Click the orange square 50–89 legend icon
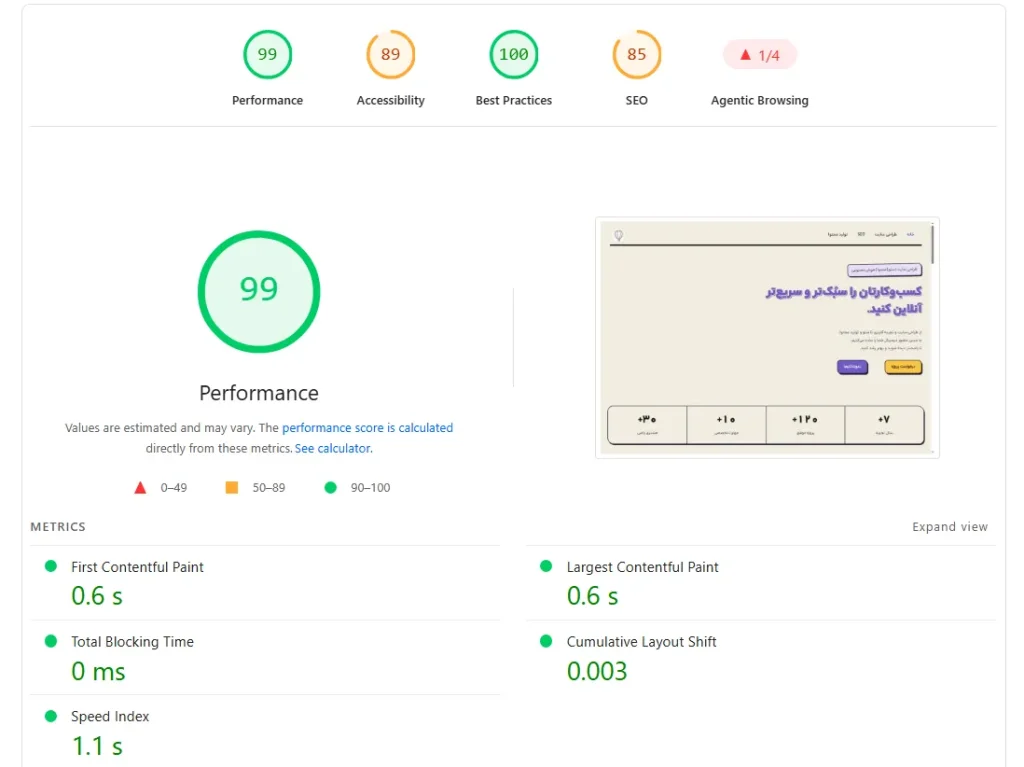The height and width of the screenshot is (767, 1024). tap(232, 487)
